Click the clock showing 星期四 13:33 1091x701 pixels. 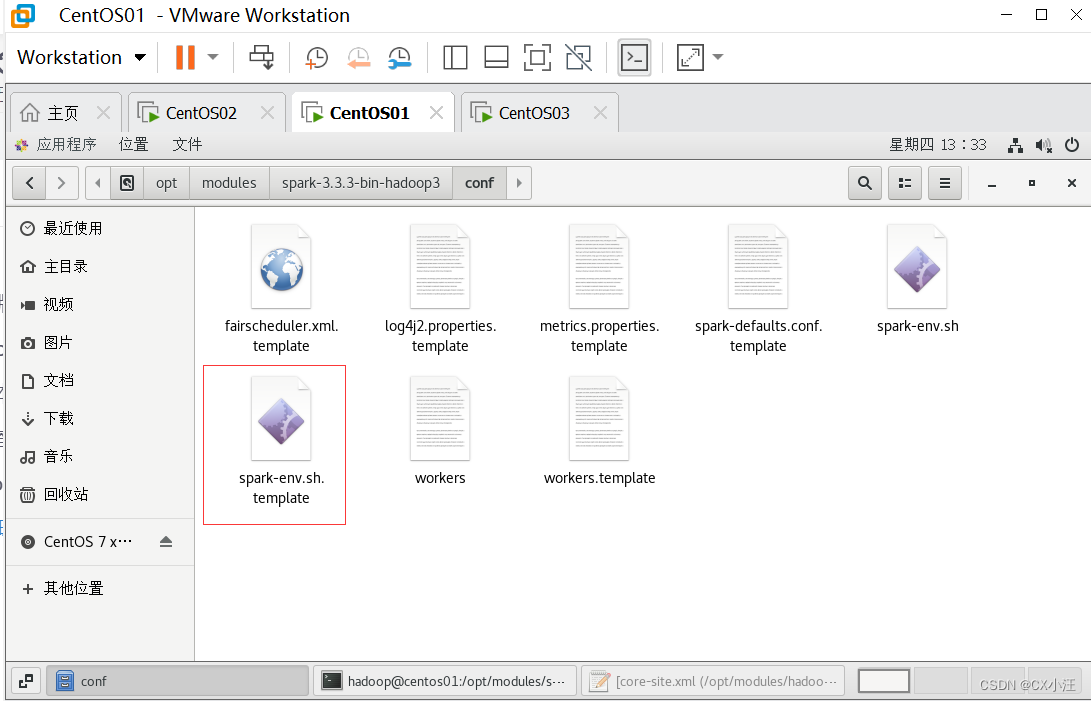(x=937, y=144)
